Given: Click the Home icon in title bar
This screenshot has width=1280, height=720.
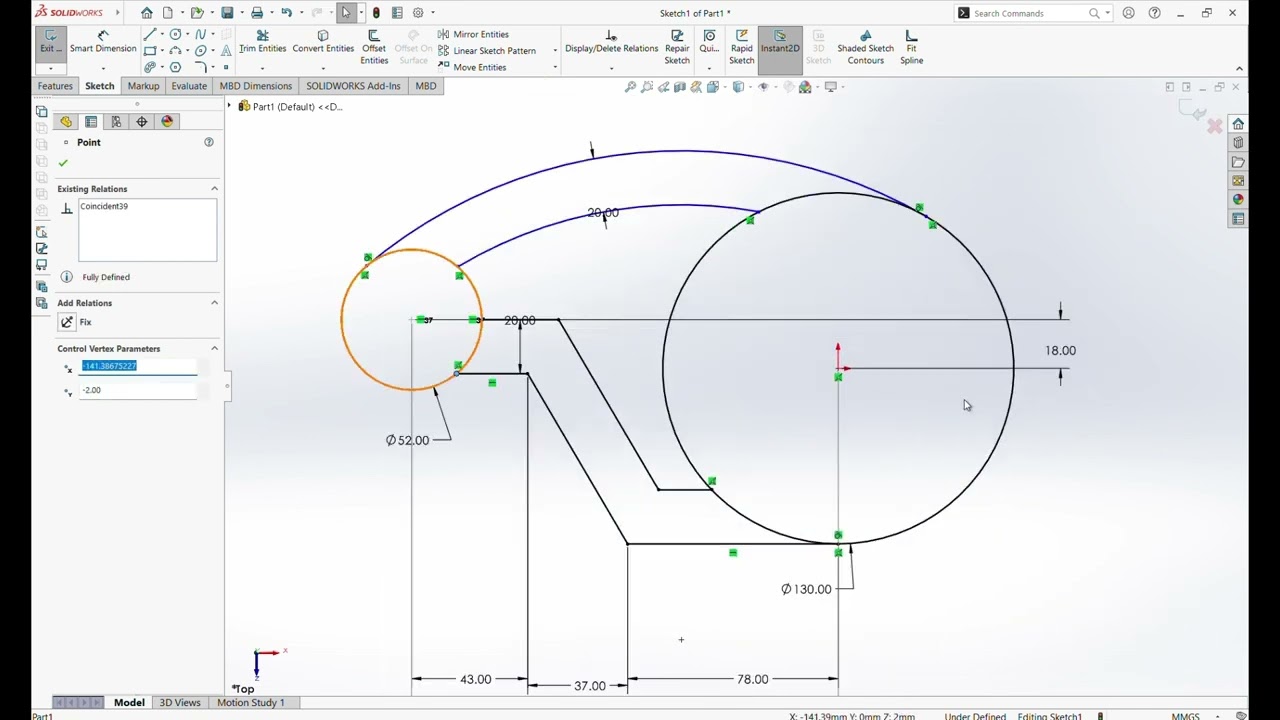Looking at the screenshot, I should [147, 13].
